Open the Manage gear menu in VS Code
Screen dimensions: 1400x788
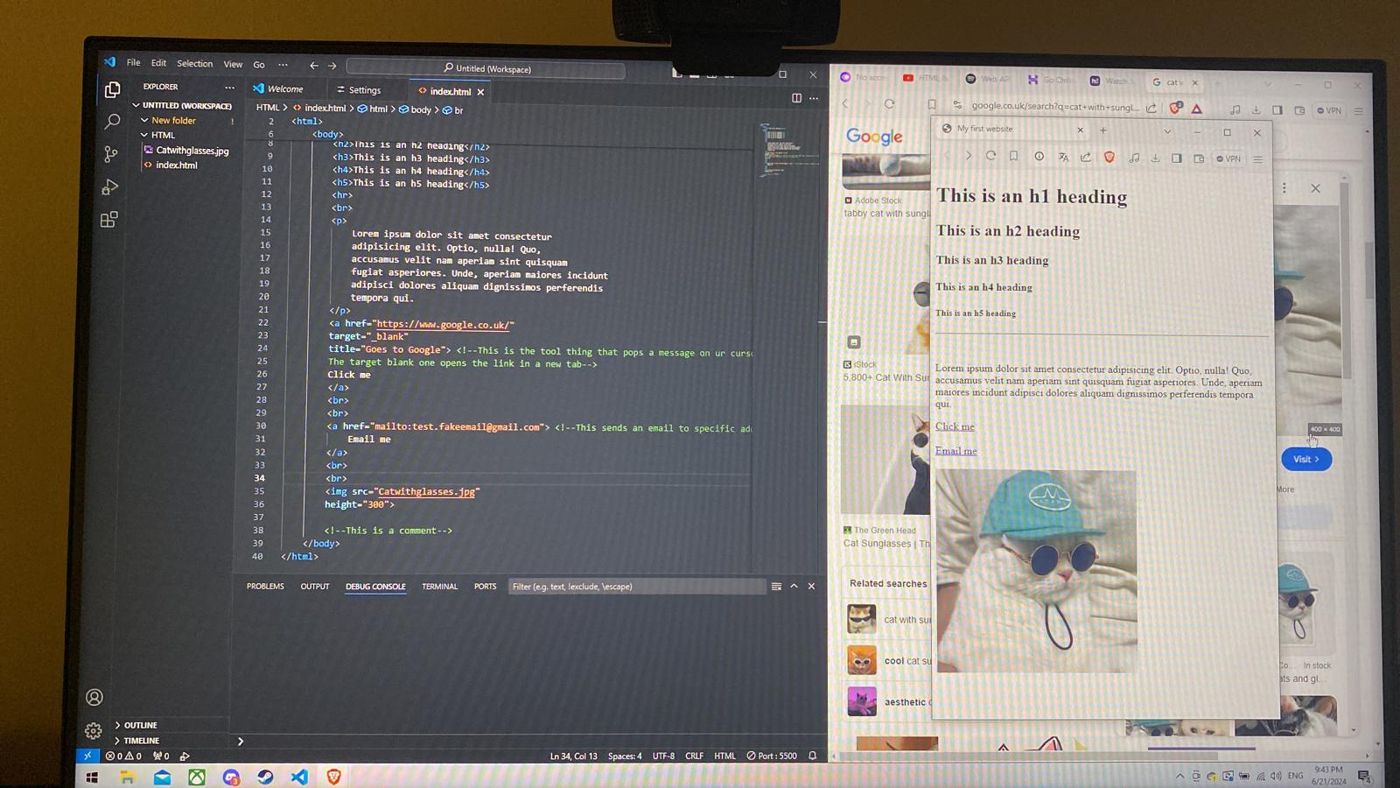tap(93, 731)
